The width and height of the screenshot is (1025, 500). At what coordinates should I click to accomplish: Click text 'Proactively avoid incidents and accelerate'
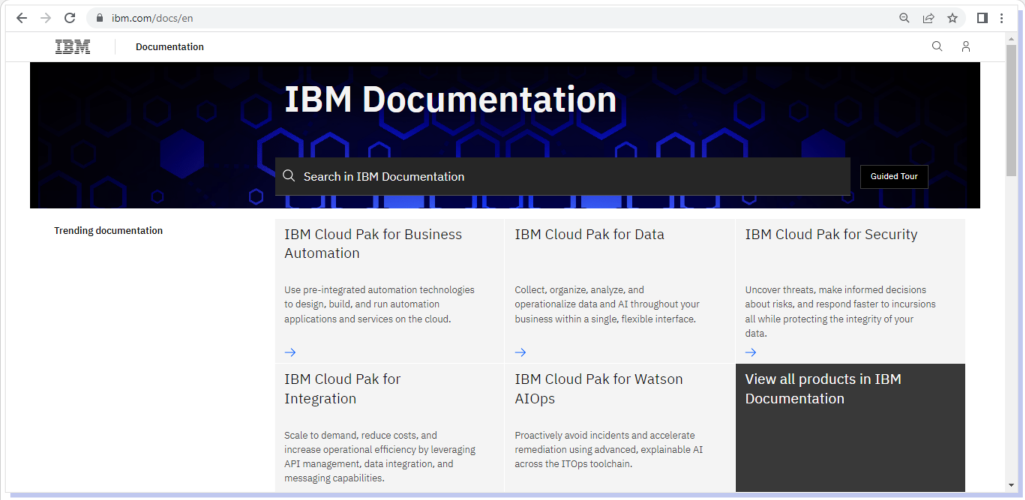[x=605, y=435]
